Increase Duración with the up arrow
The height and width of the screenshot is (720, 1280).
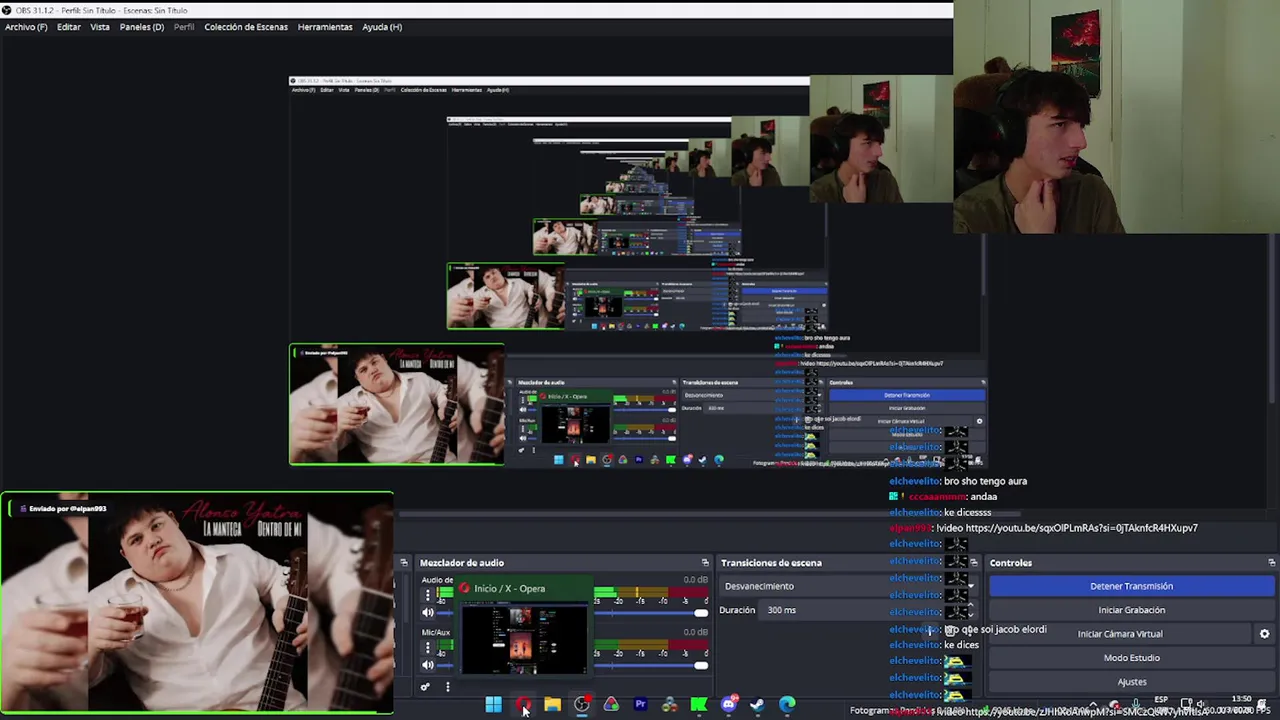pos(971,606)
